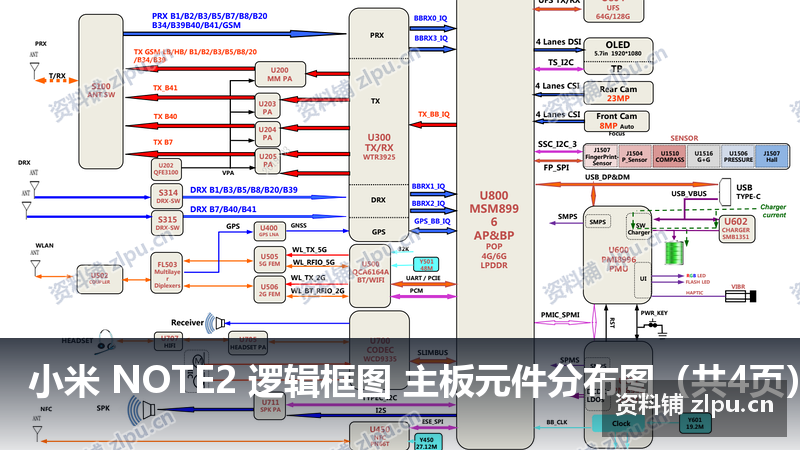Click the SSC_I2C_3 bus label

pos(557,144)
